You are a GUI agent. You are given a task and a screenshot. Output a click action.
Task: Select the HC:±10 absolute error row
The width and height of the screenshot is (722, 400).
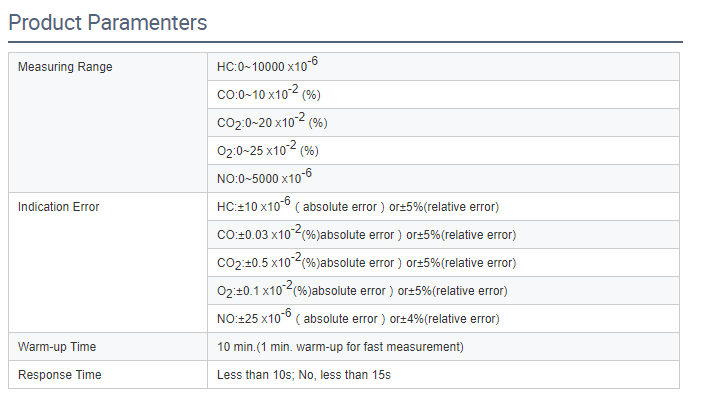point(443,207)
